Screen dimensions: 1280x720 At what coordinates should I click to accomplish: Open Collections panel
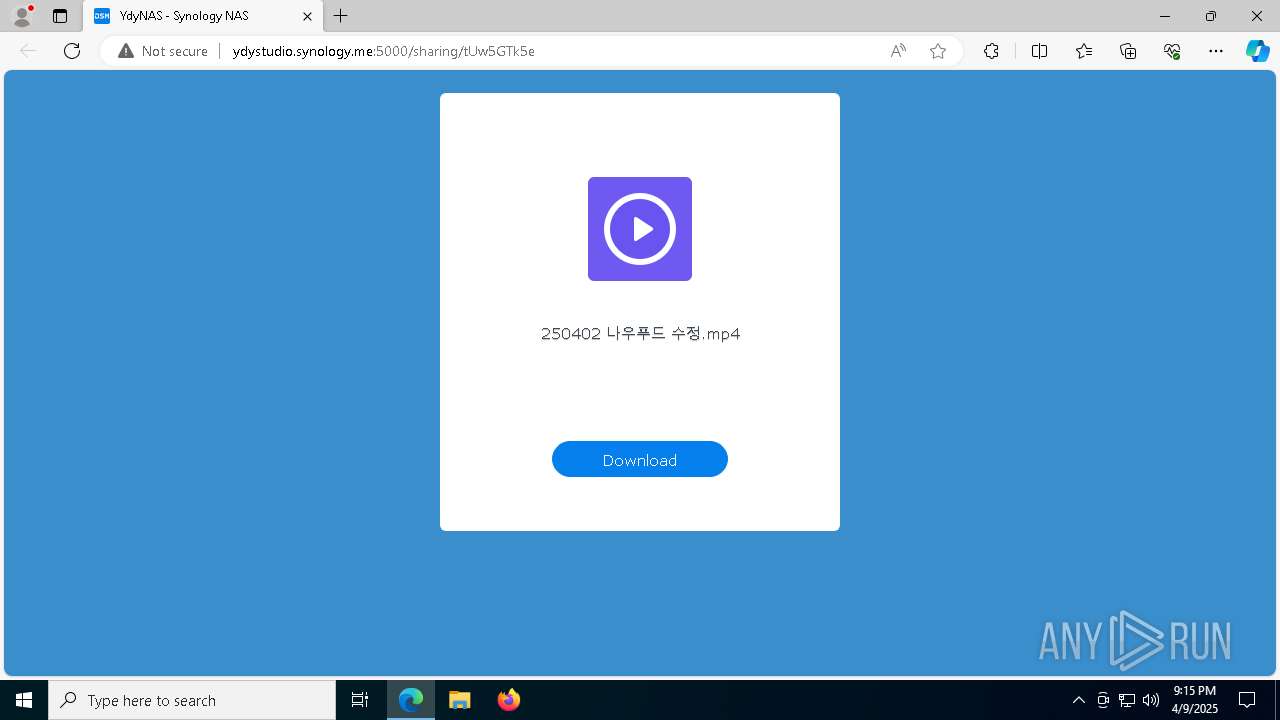[1128, 51]
